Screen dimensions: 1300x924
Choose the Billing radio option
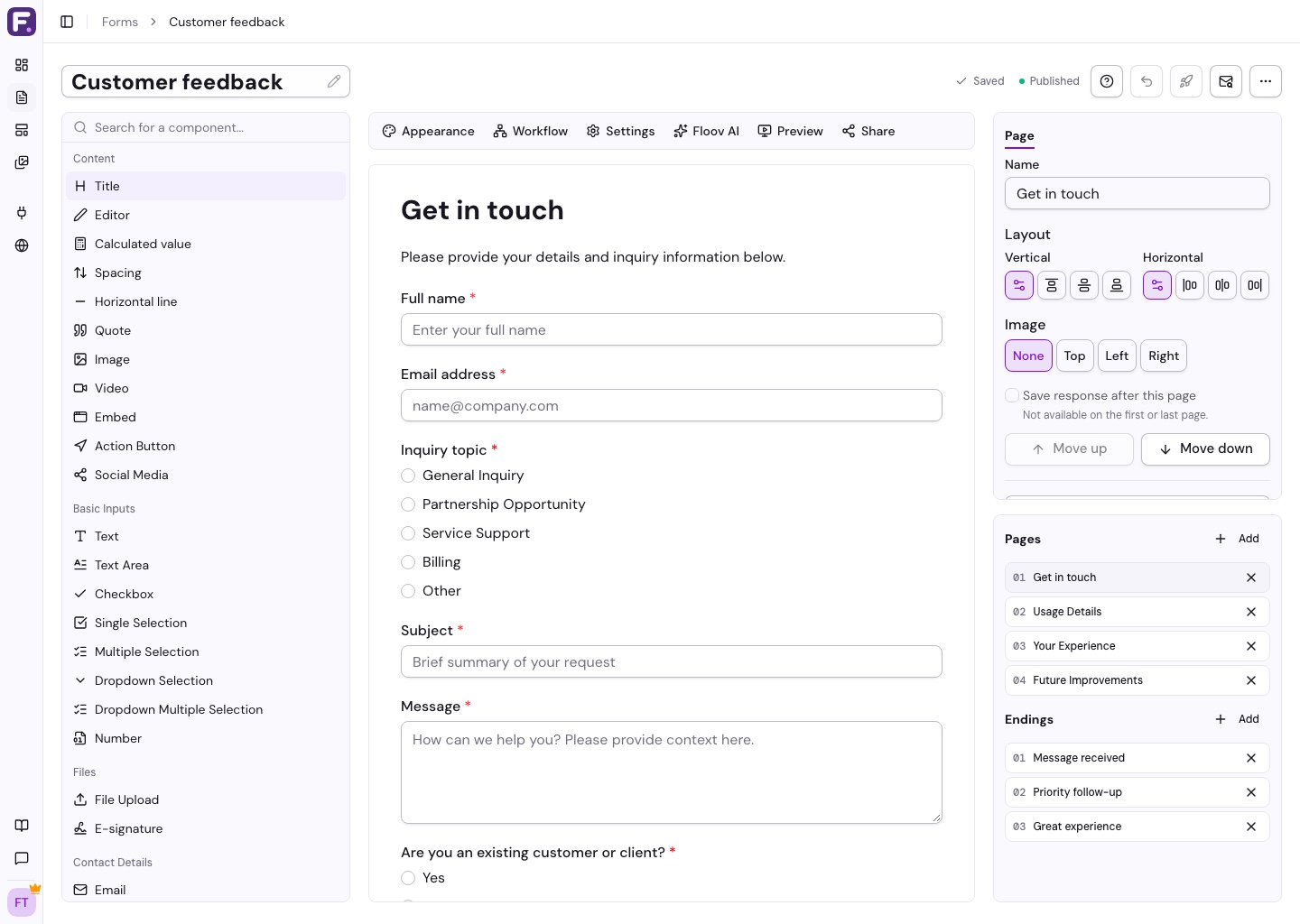408,562
